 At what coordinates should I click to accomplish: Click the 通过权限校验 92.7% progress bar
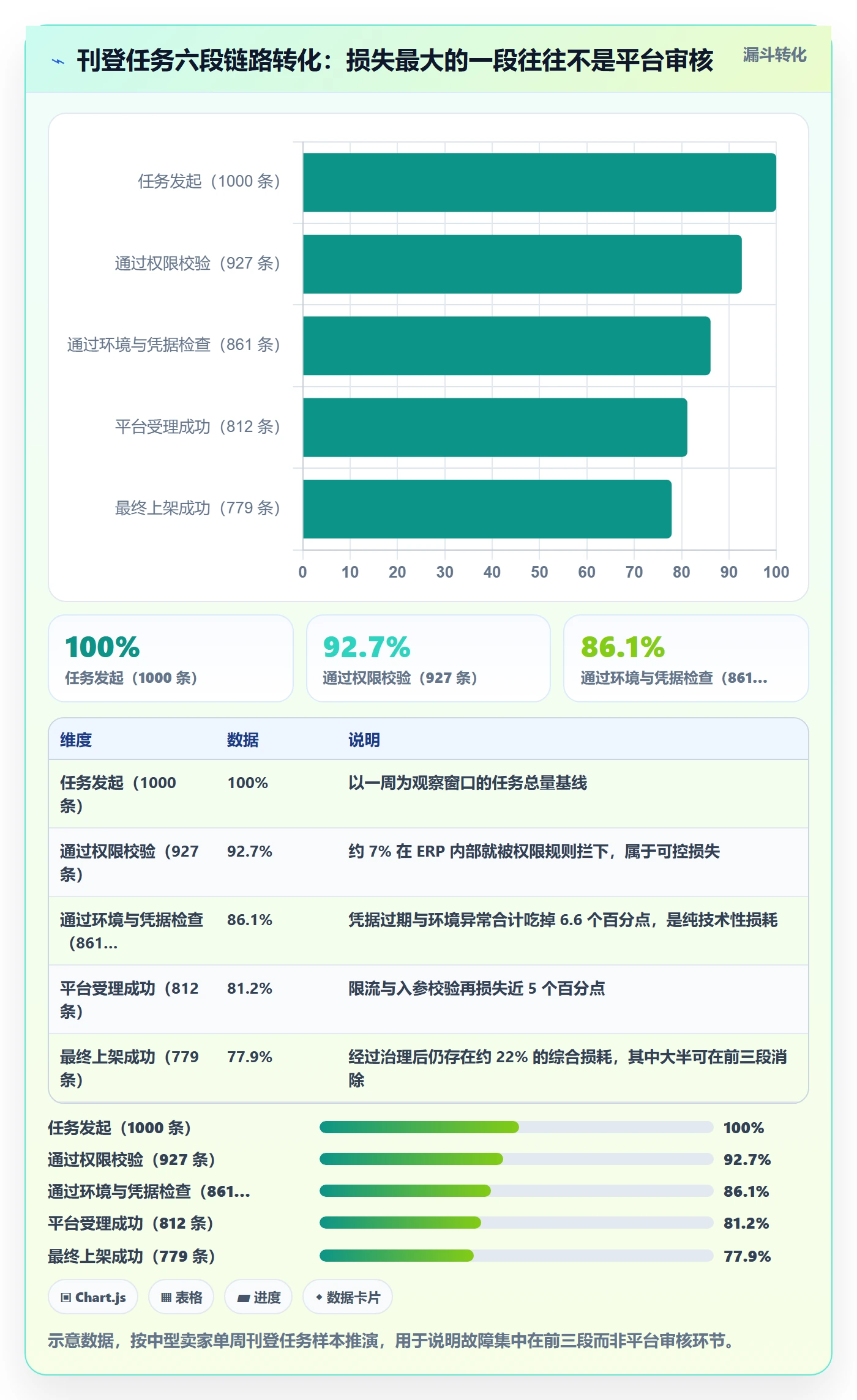pos(516,1159)
